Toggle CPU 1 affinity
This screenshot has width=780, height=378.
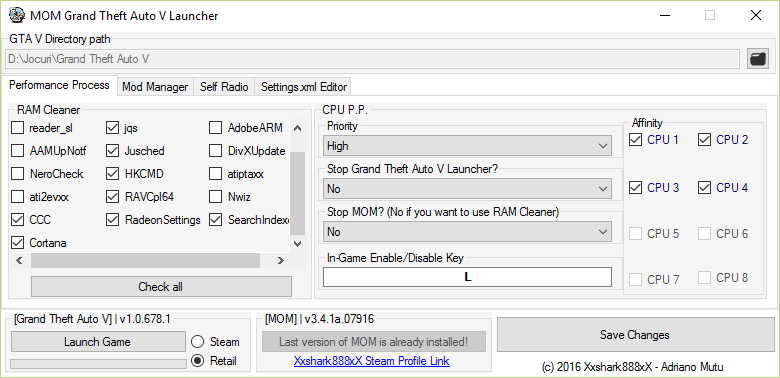coord(635,140)
